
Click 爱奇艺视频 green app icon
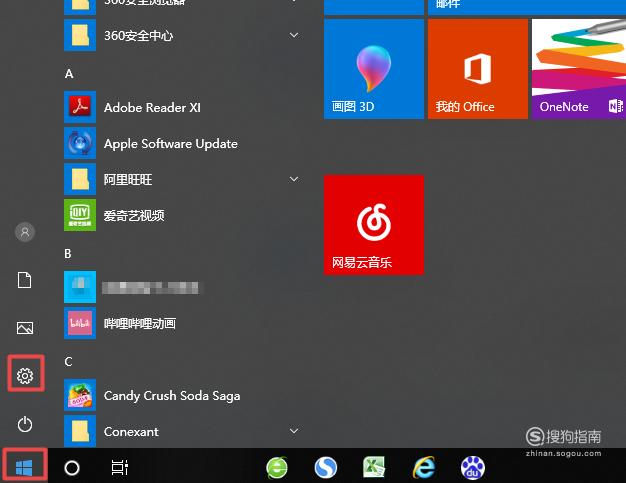80,215
